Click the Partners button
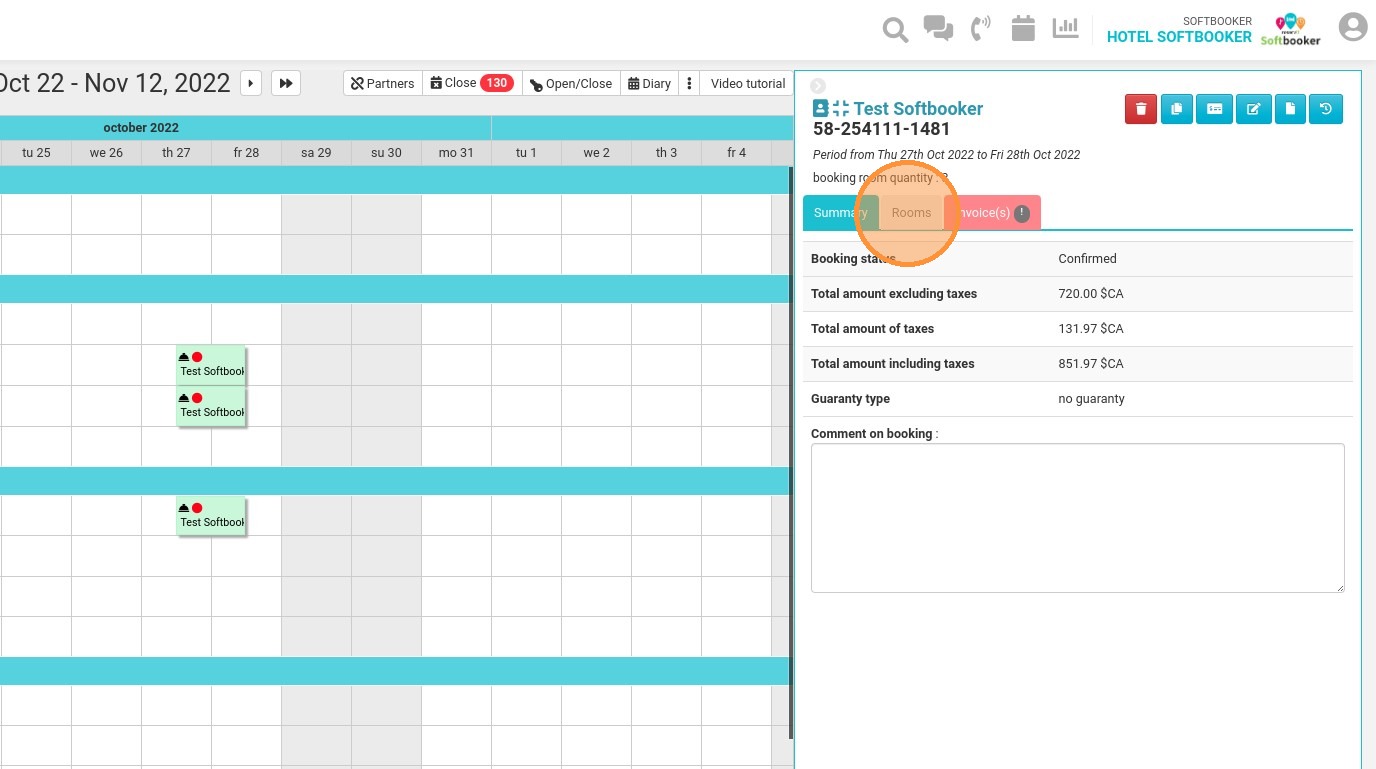Screen dimensions: 1376x769 point(383,83)
